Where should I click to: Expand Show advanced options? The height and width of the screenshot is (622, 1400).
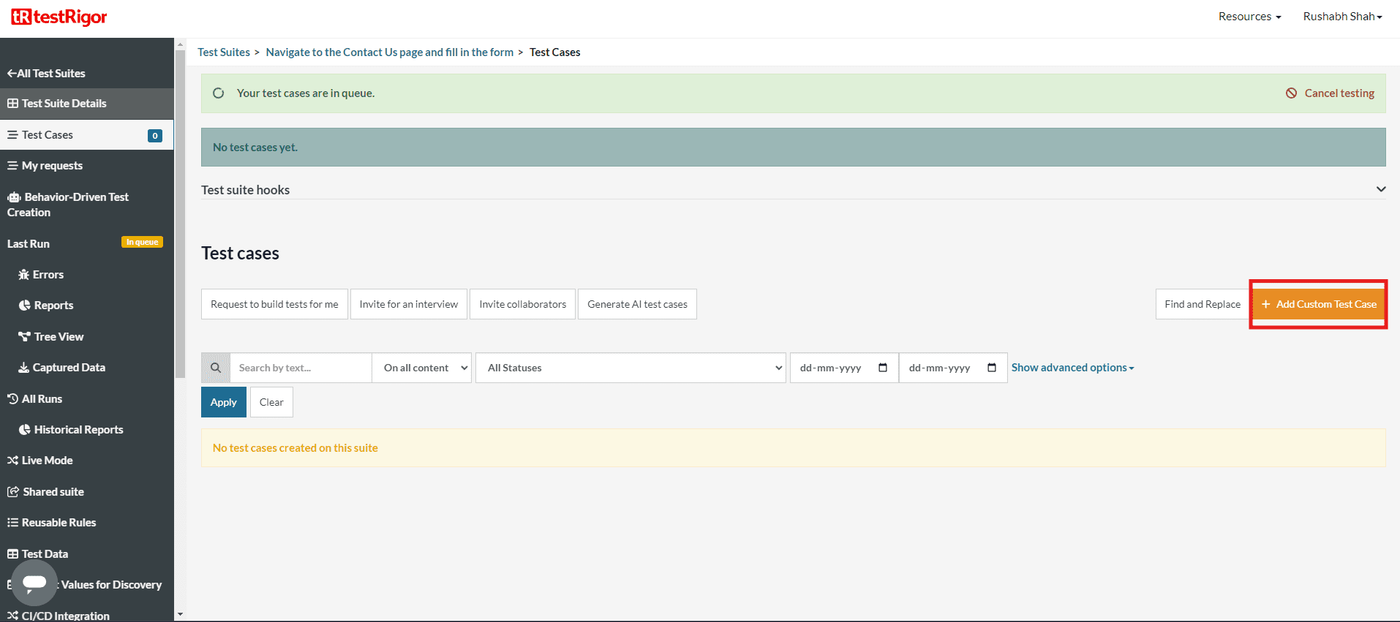1073,368
